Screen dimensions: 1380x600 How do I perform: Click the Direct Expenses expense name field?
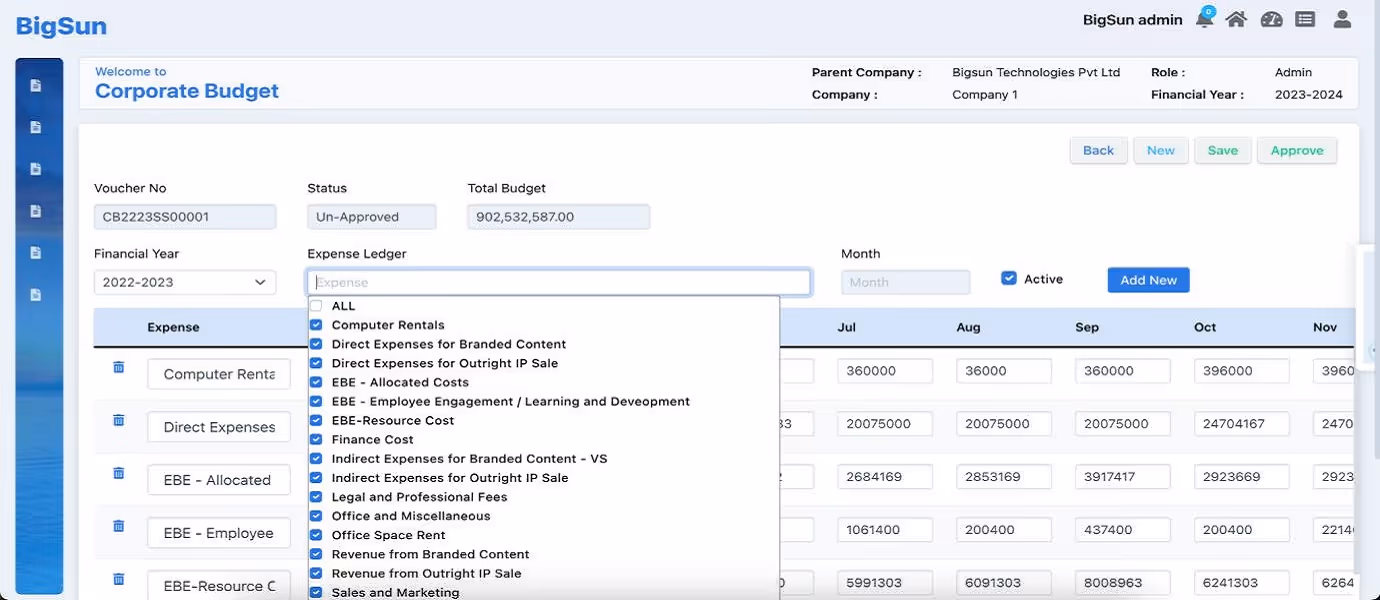(219, 427)
